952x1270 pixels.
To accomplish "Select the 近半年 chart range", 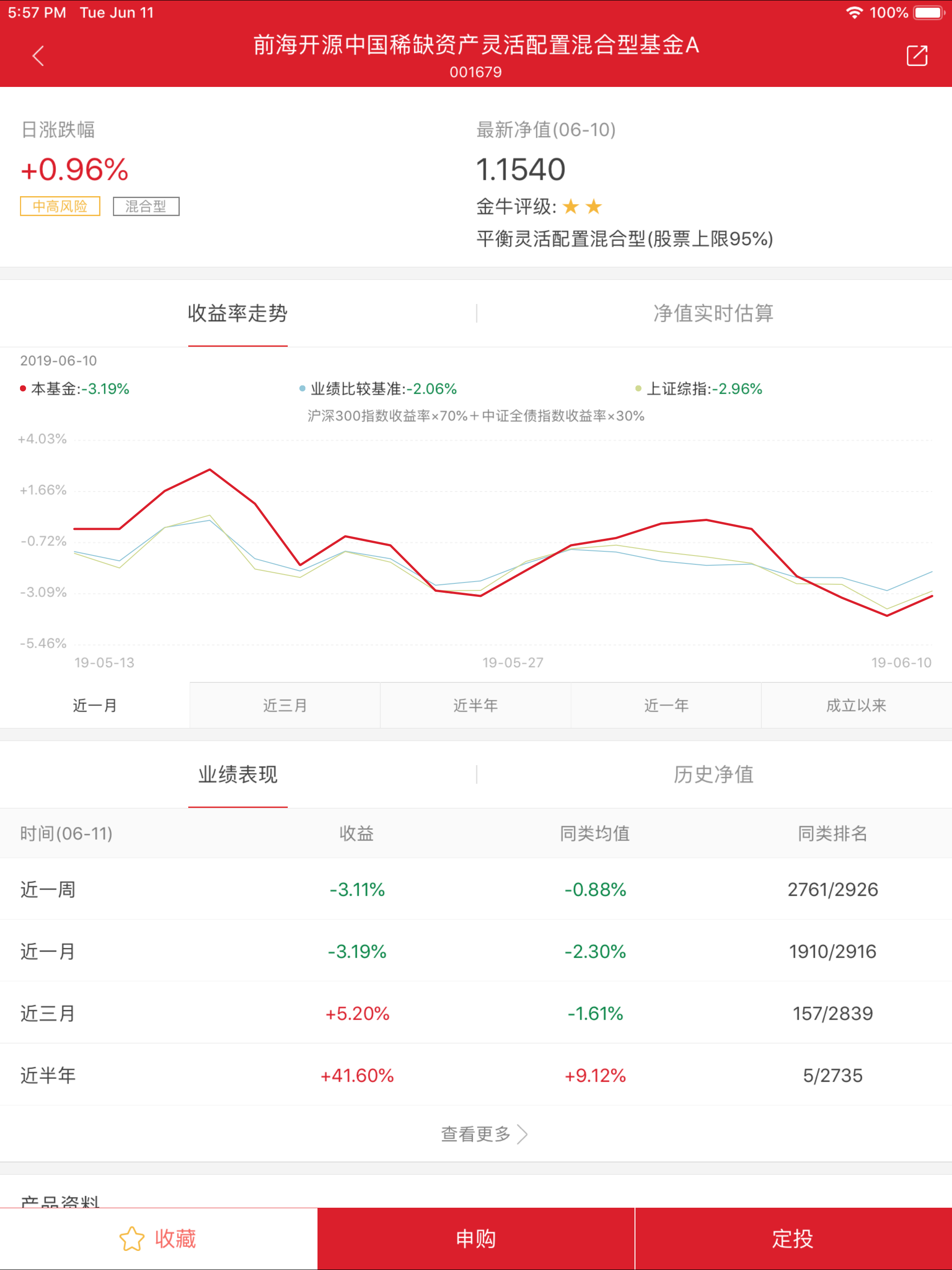I will 476,705.
